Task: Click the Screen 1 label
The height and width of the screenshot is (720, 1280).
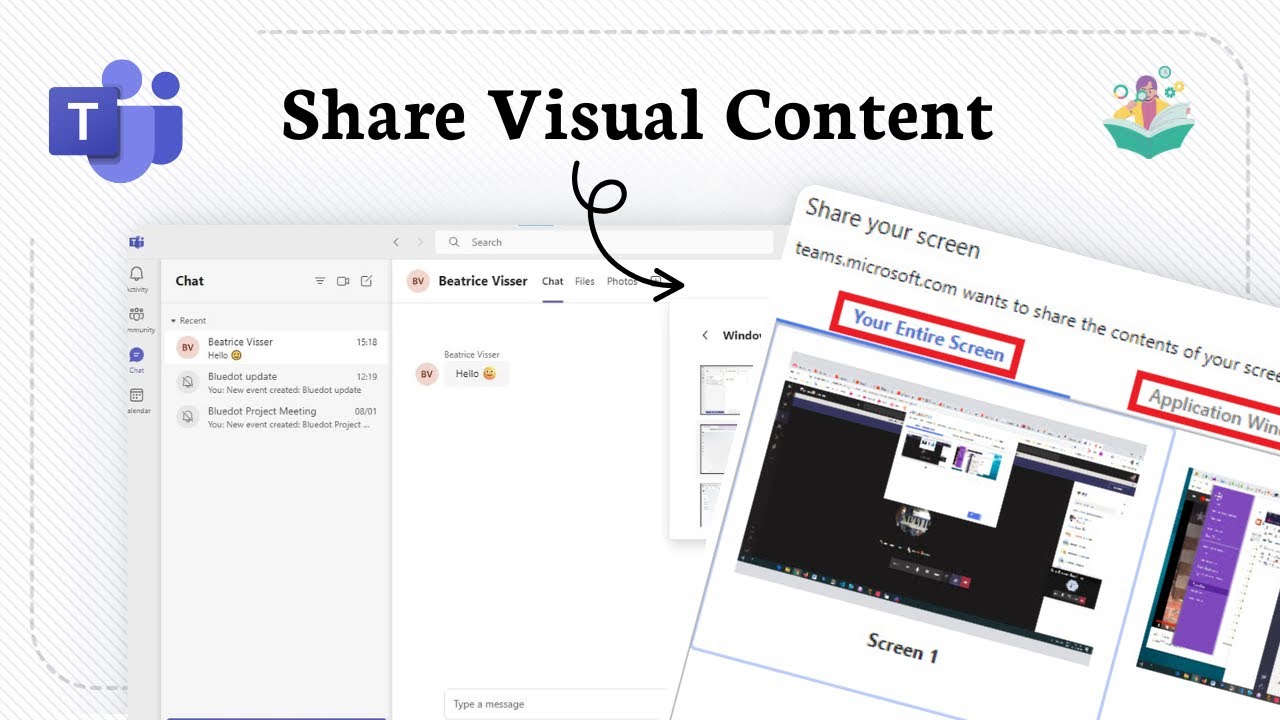Action: pyautogui.click(x=903, y=647)
